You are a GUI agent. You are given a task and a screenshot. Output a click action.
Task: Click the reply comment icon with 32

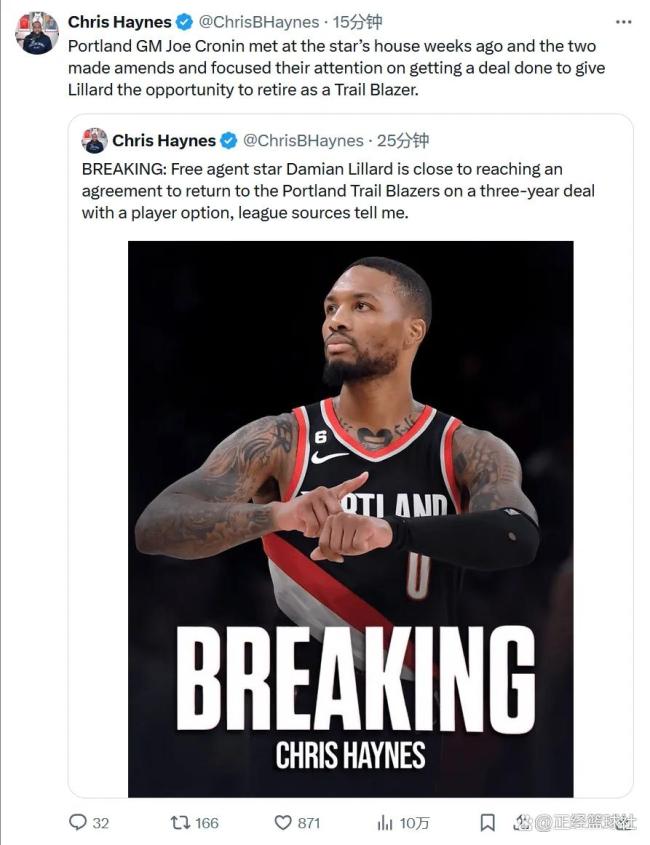pos(78,822)
